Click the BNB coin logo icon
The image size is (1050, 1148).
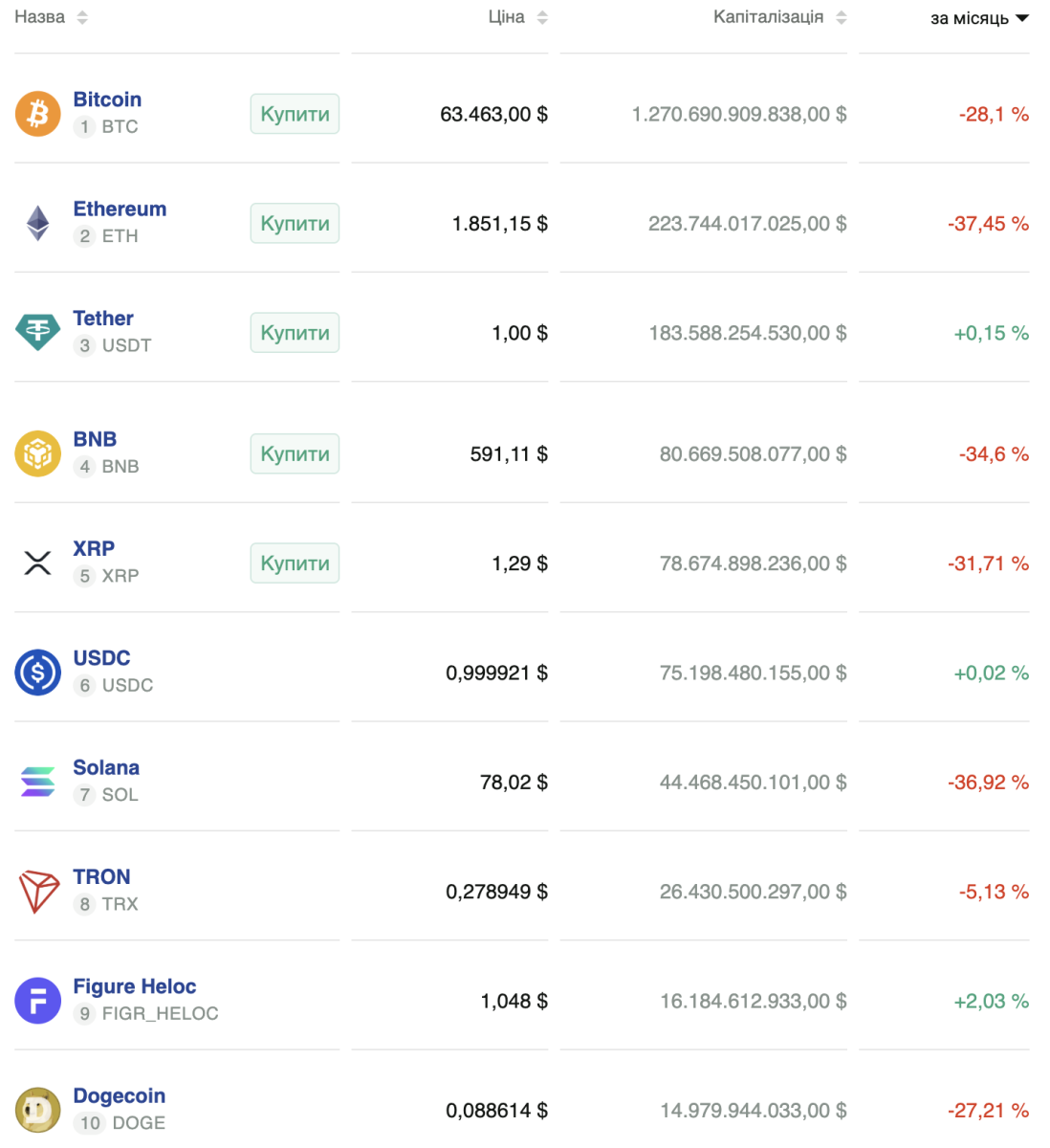(37, 453)
